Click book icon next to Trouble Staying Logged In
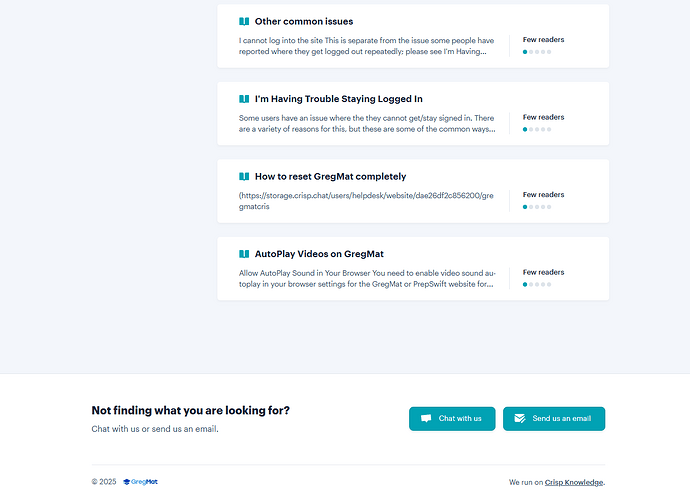Viewport: 690px width, 499px height. pyautogui.click(x=244, y=99)
